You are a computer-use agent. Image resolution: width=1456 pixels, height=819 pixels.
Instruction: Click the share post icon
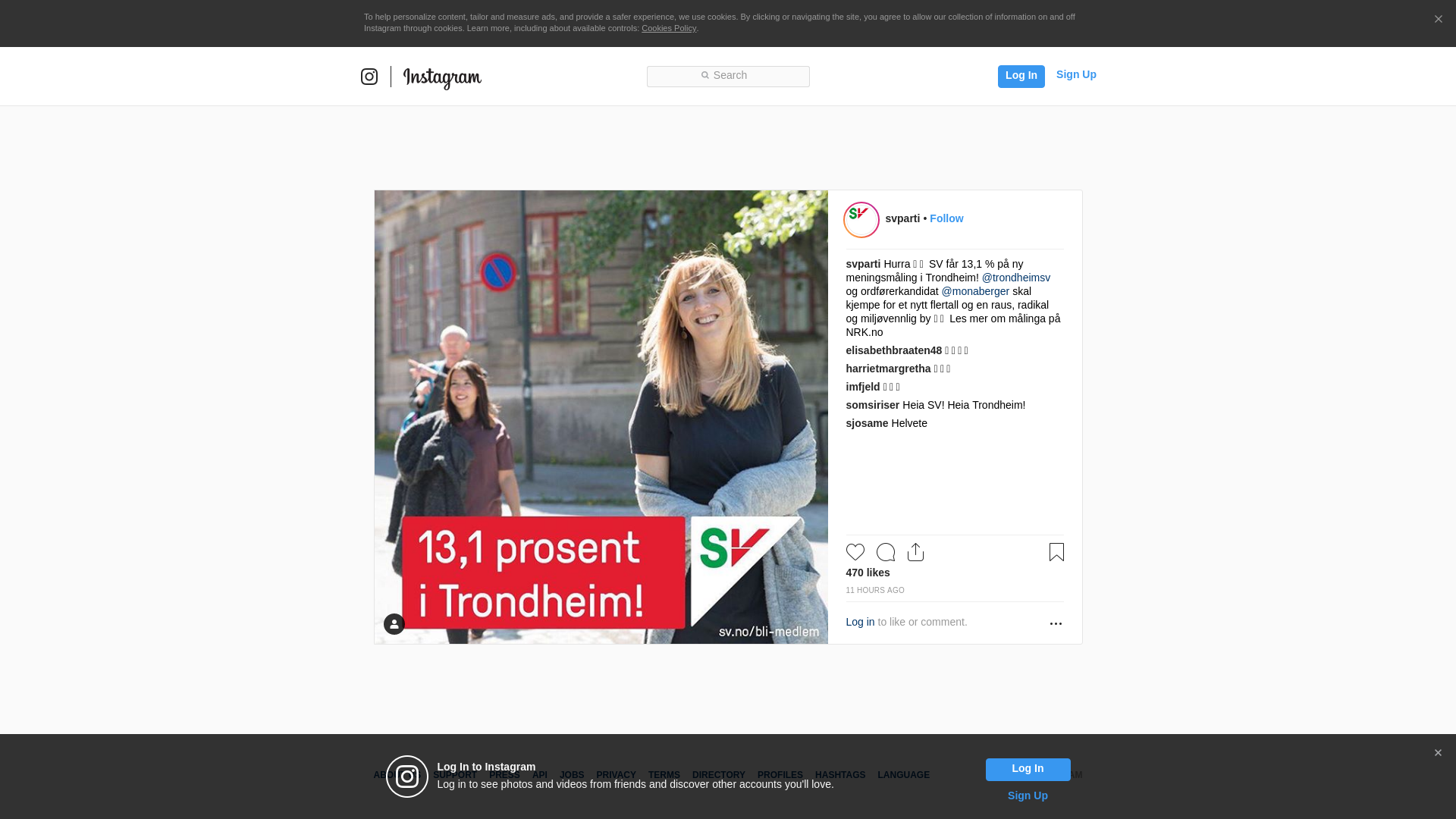click(915, 552)
